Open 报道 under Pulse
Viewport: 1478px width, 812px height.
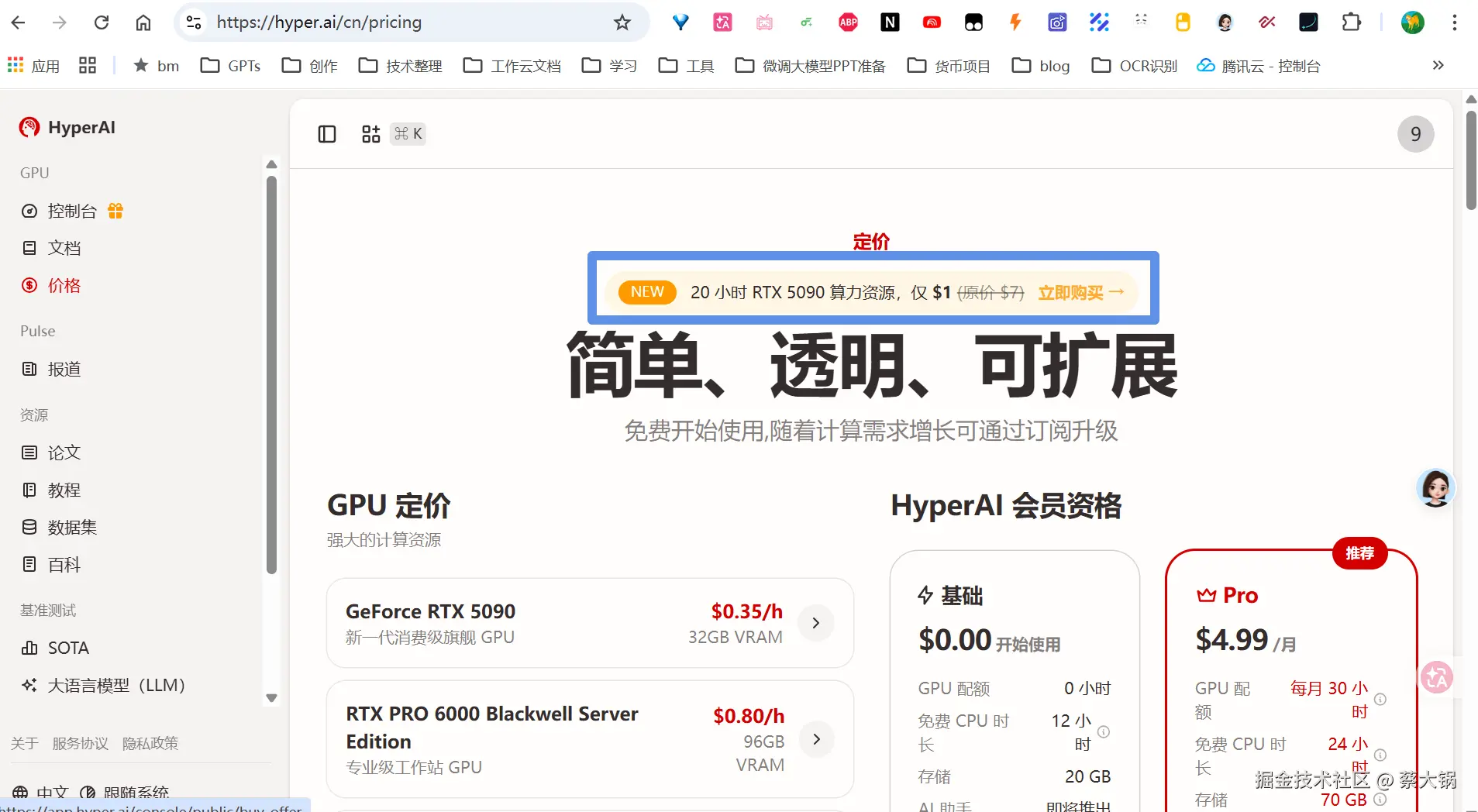pos(52,369)
